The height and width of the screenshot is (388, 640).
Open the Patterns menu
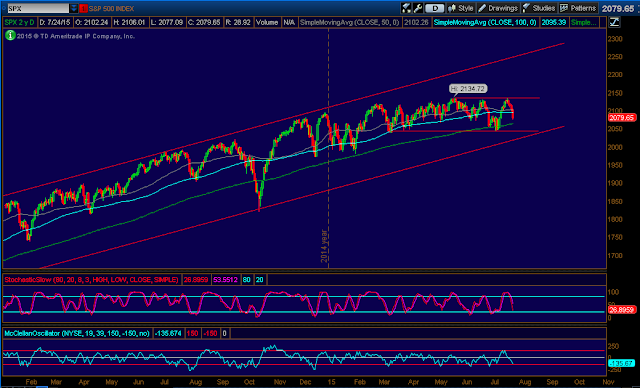(x=578, y=8)
